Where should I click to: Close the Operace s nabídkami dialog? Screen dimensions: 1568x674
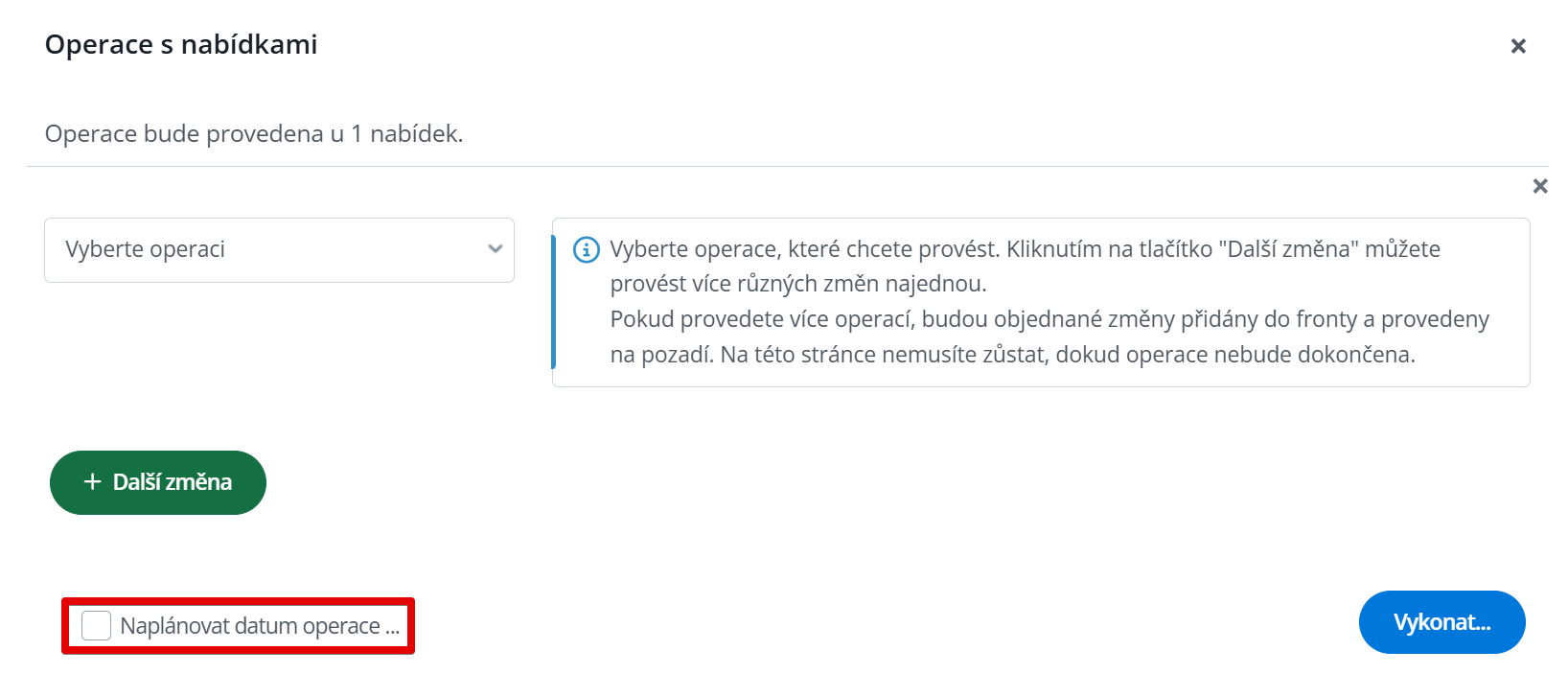pyautogui.click(x=1518, y=46)
